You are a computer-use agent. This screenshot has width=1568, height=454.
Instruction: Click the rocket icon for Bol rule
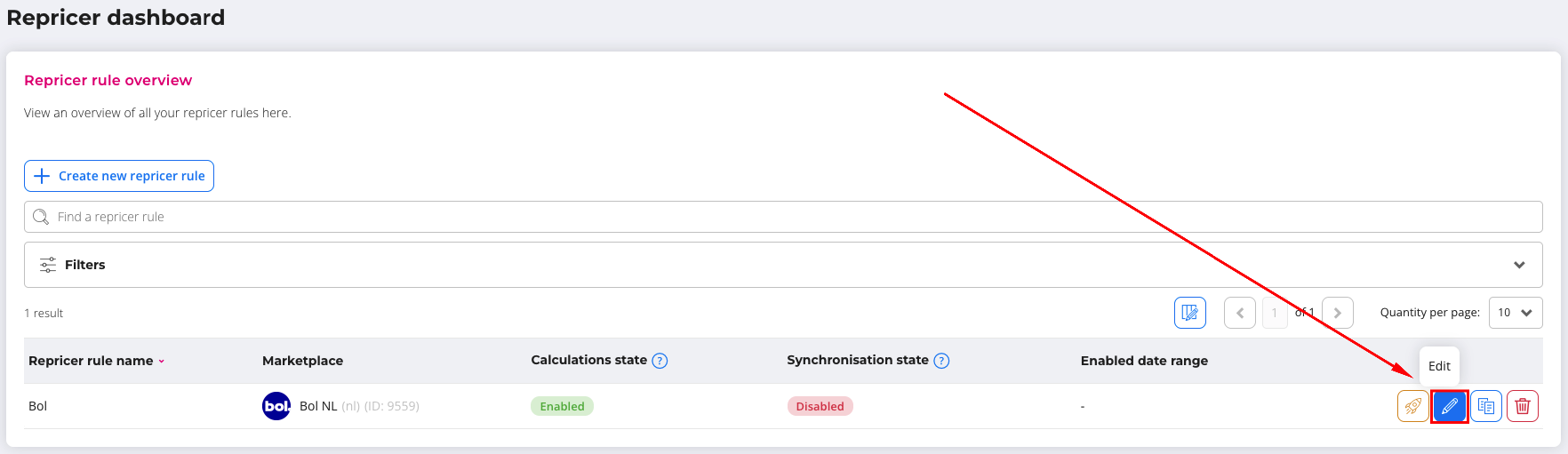click(1412, 406)
